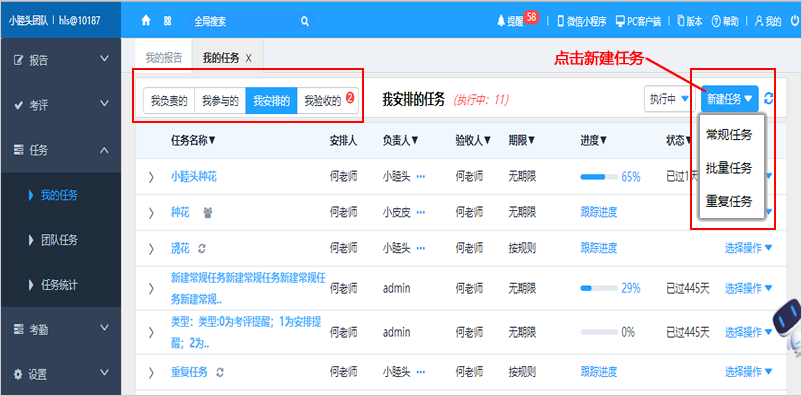The width and height of the screenshot is (802, 396).
Task: Close the 我的任务 tab with X
Action: (x=249, y=58)
